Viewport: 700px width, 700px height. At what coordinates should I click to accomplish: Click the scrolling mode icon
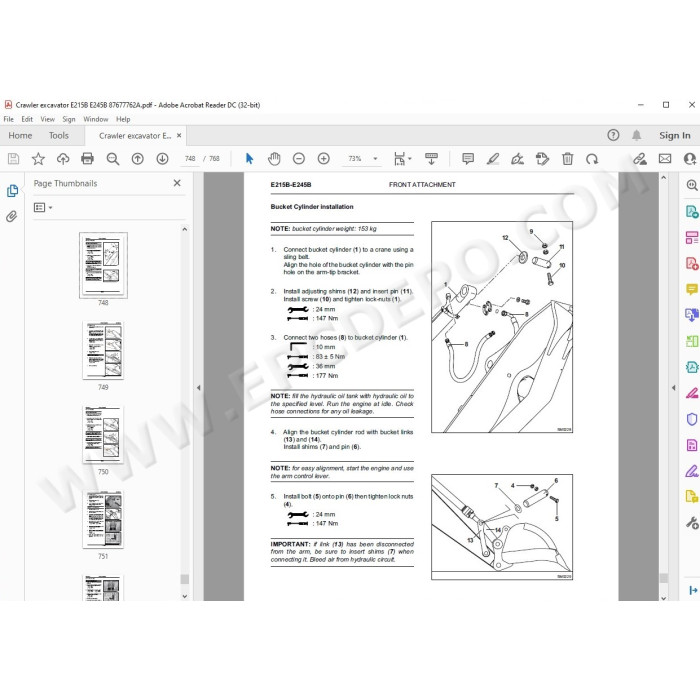pos(431,158)
